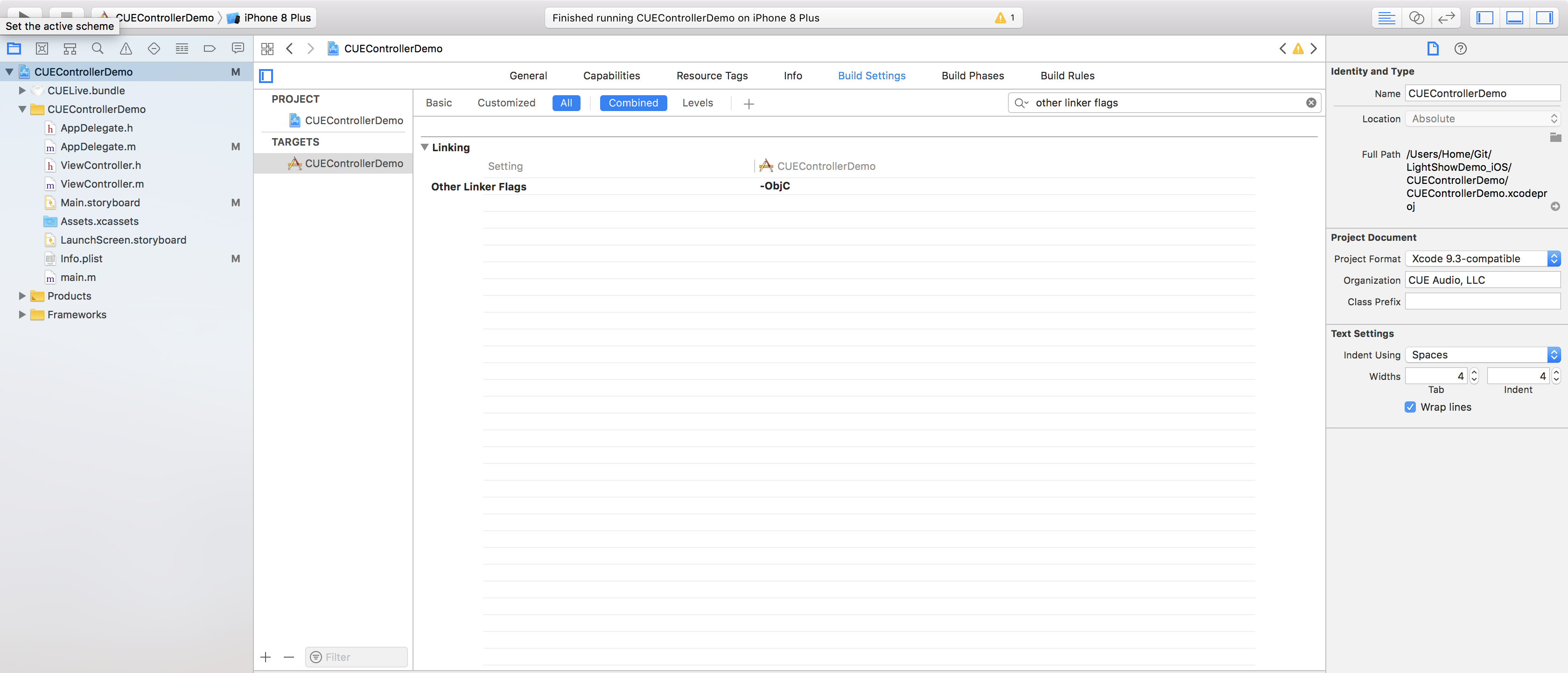1568x673 pixels.
Task: Switch to the Build Phases tab
Action: pos(972,76)
